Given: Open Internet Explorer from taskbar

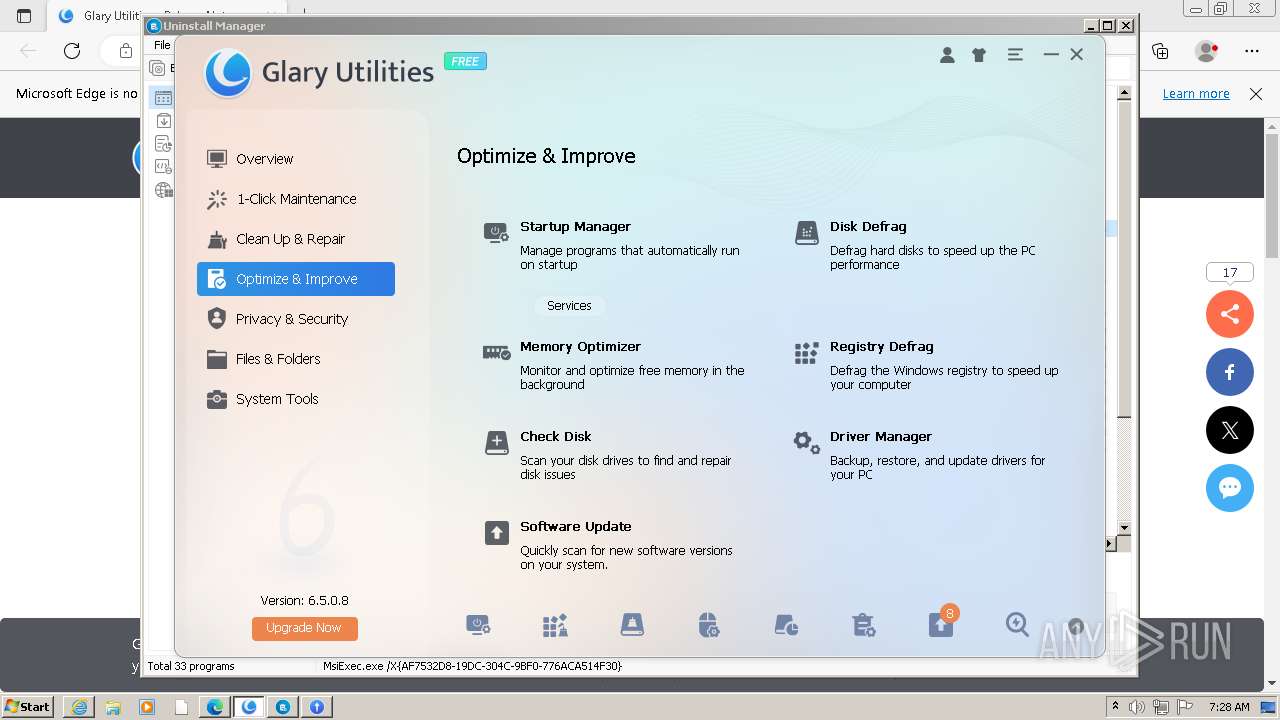Looking at the screenshot, I should (x=78, y=707).
